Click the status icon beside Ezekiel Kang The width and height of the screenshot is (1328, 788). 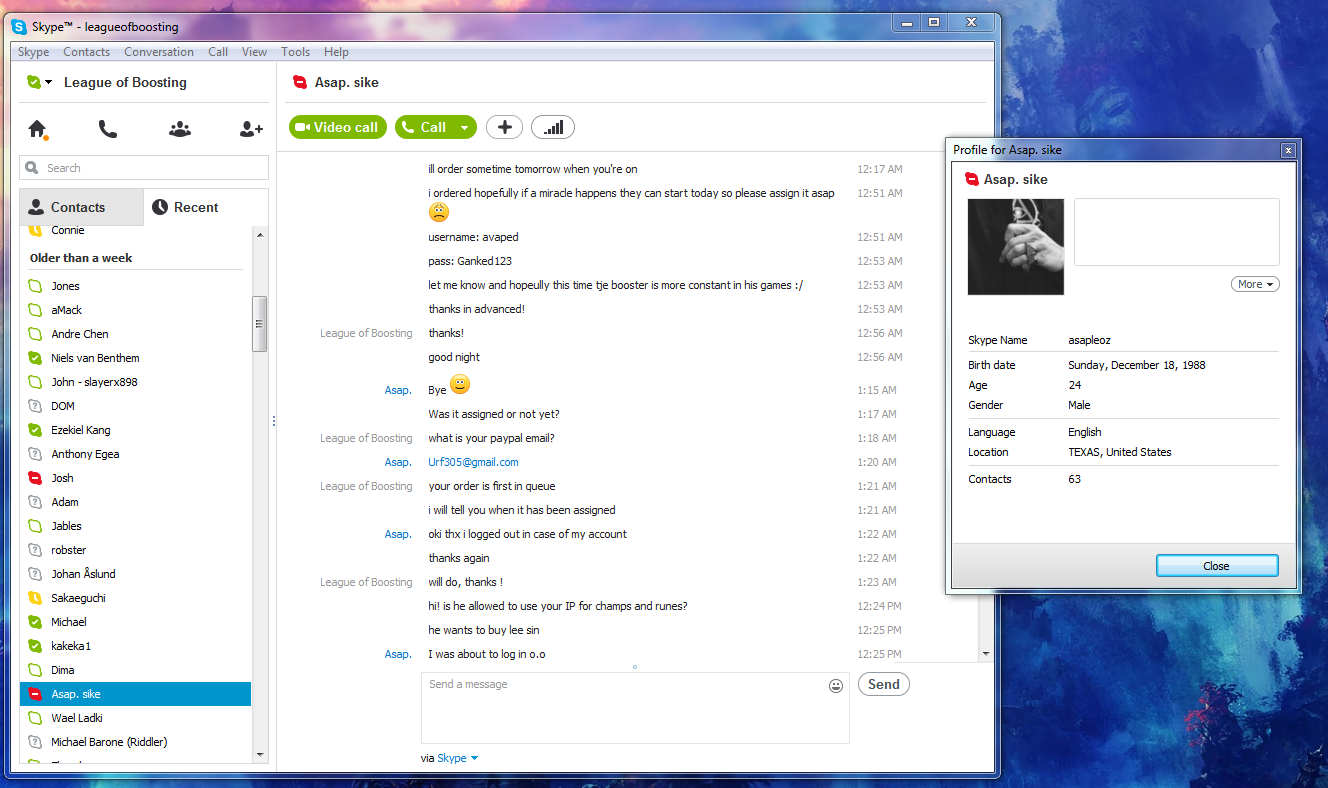[x=35, y=430]
